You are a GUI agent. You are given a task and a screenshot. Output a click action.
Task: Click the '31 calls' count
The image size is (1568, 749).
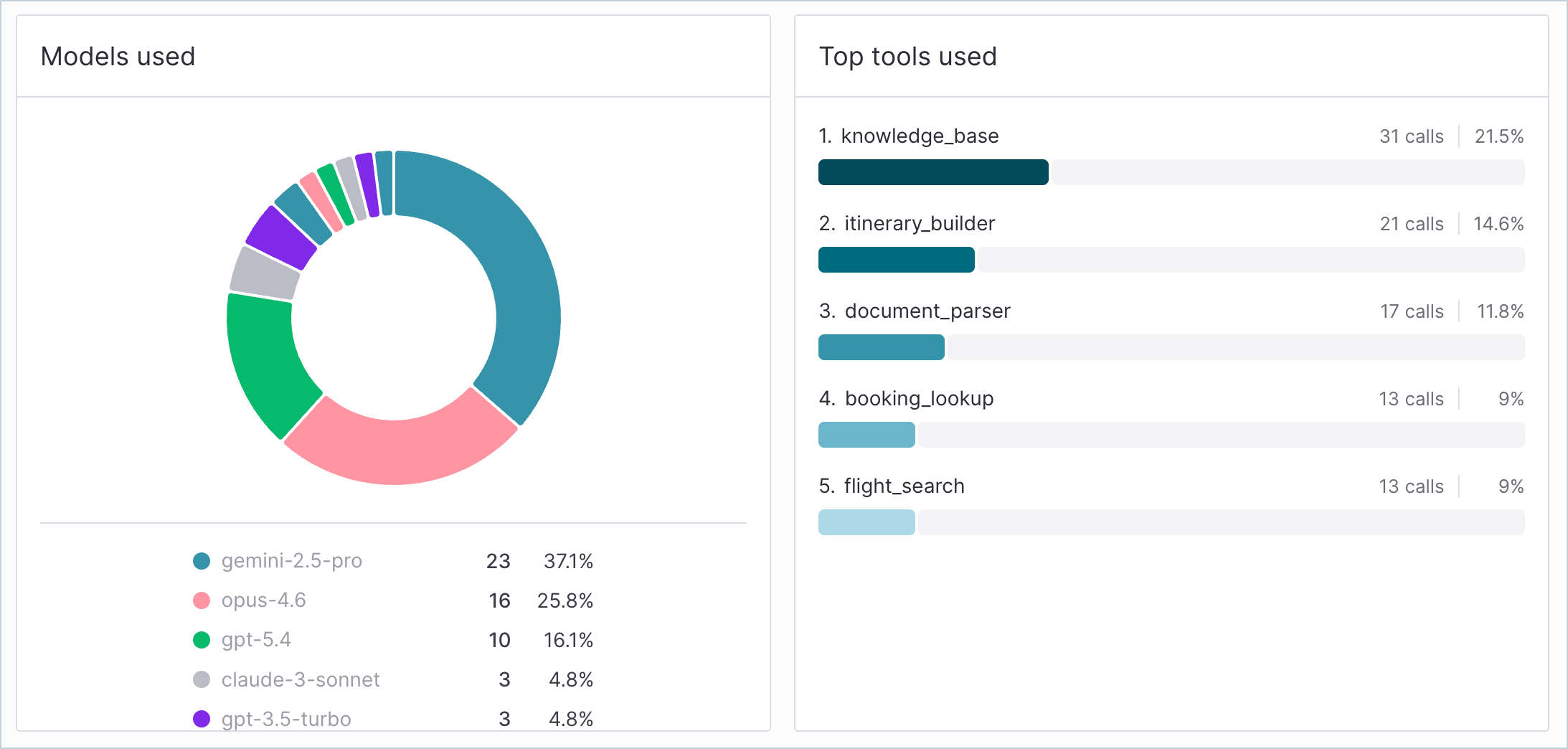(x=1412, y=136)
